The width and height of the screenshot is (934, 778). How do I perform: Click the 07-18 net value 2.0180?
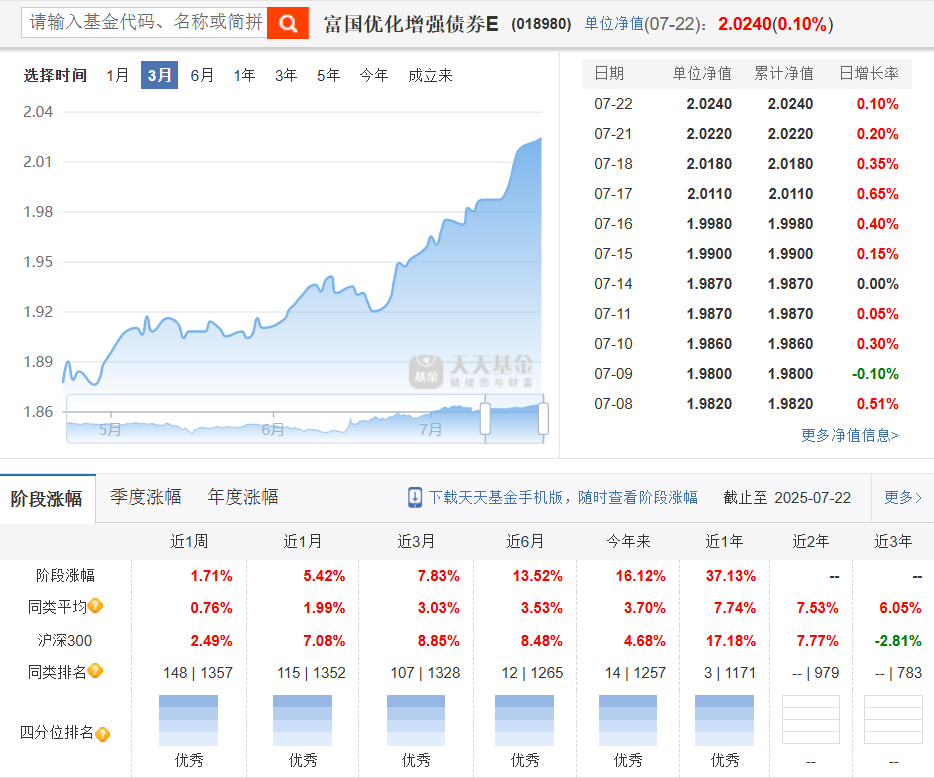709,164
